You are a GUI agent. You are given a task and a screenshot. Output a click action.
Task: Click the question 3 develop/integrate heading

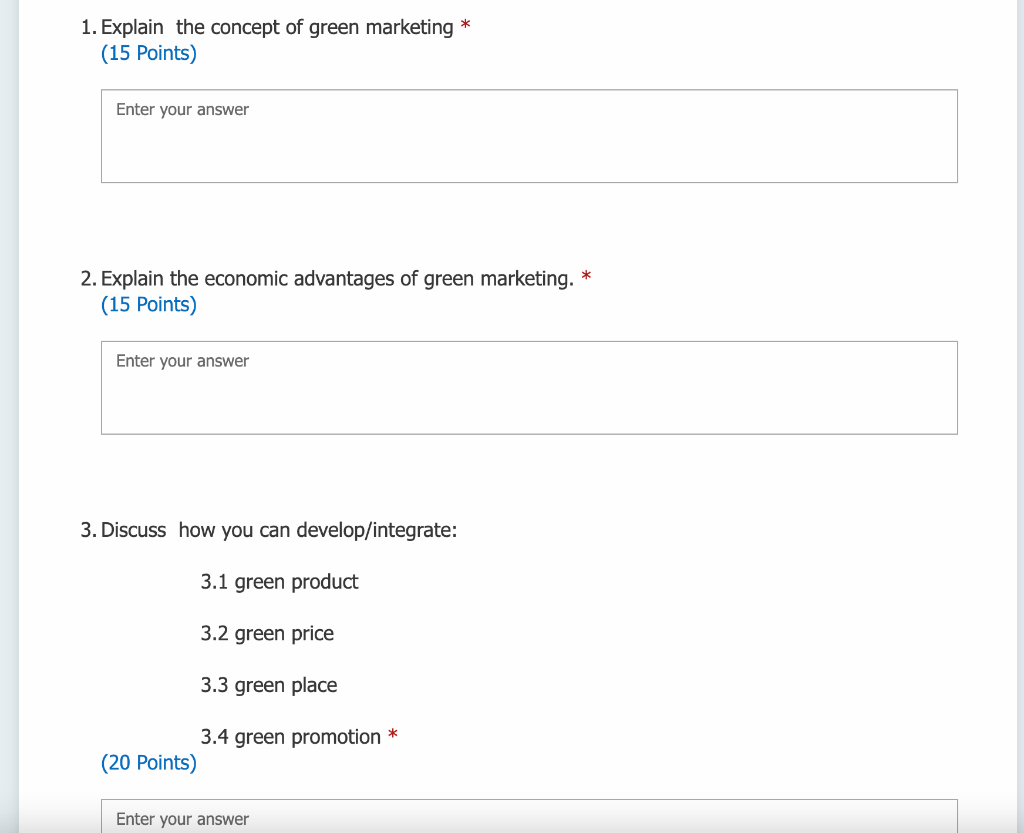278,530
